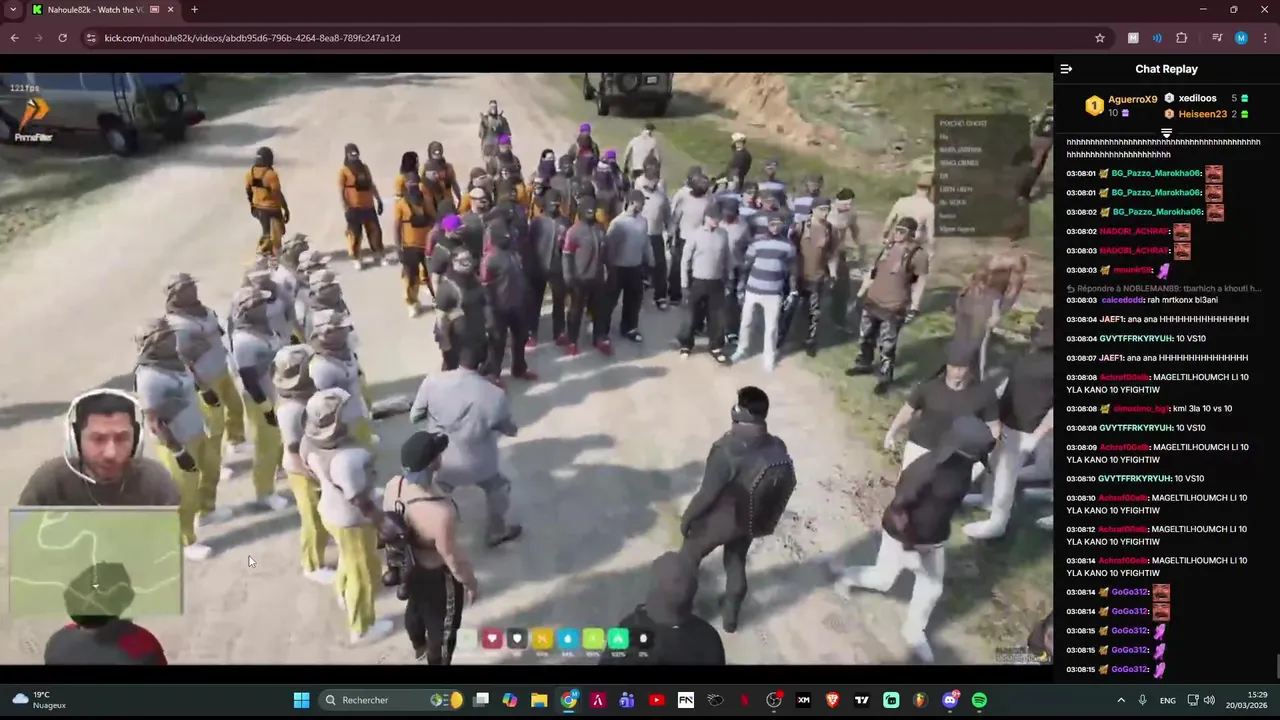Viewport: 1280px width, 720px height.
Task: Open YouTube taskbar icon
Action: (x=656, y=700)
